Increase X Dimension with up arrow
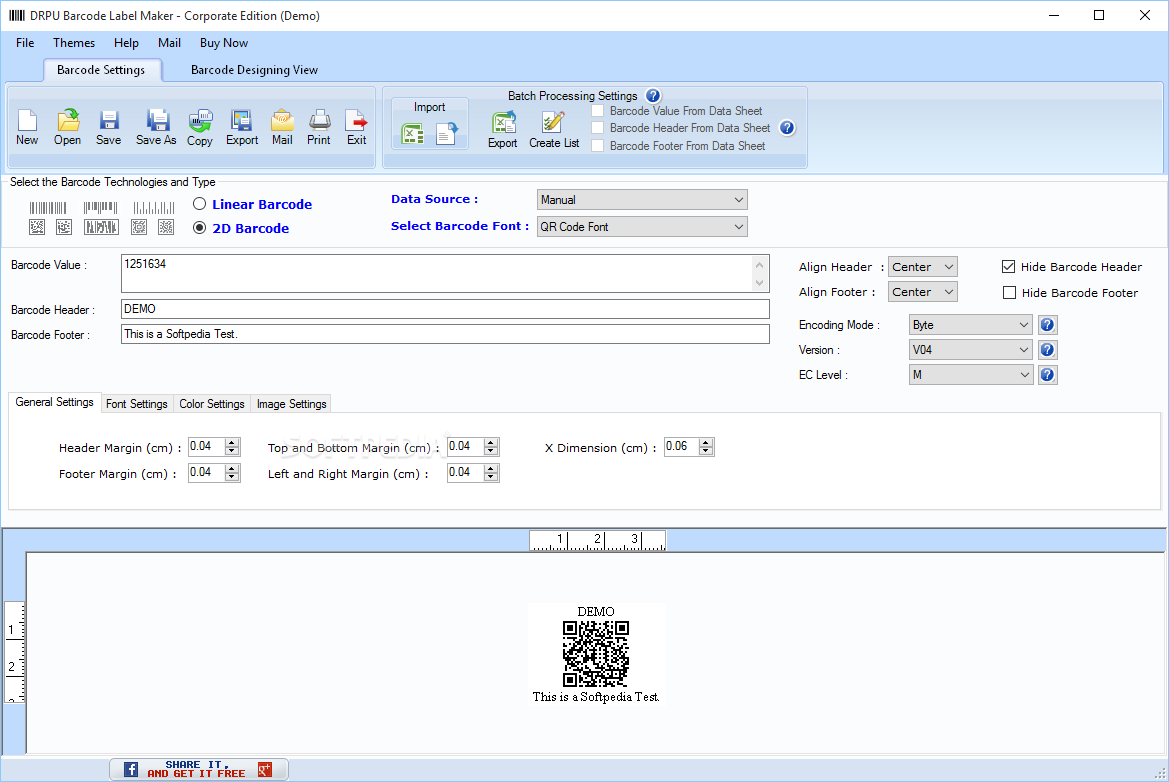The height and width of the screenshot is (782, 1169). [706, 443]
